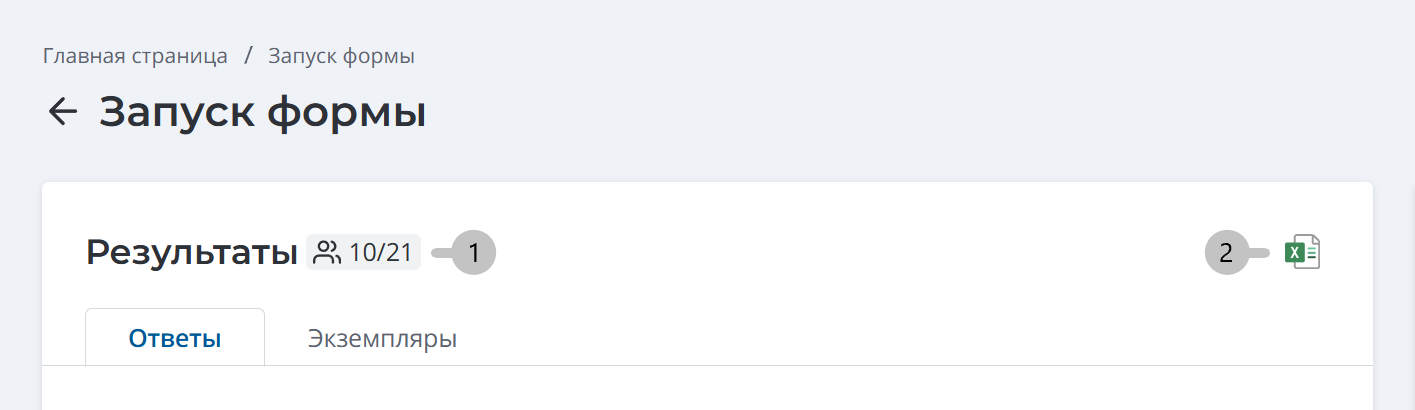Click the people icon beside 10/21
The image size is (1415, 410).
[327, 253]
